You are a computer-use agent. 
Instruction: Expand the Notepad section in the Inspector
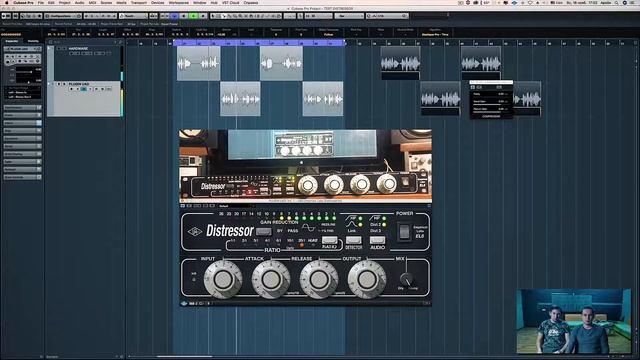tap(22, 169)
